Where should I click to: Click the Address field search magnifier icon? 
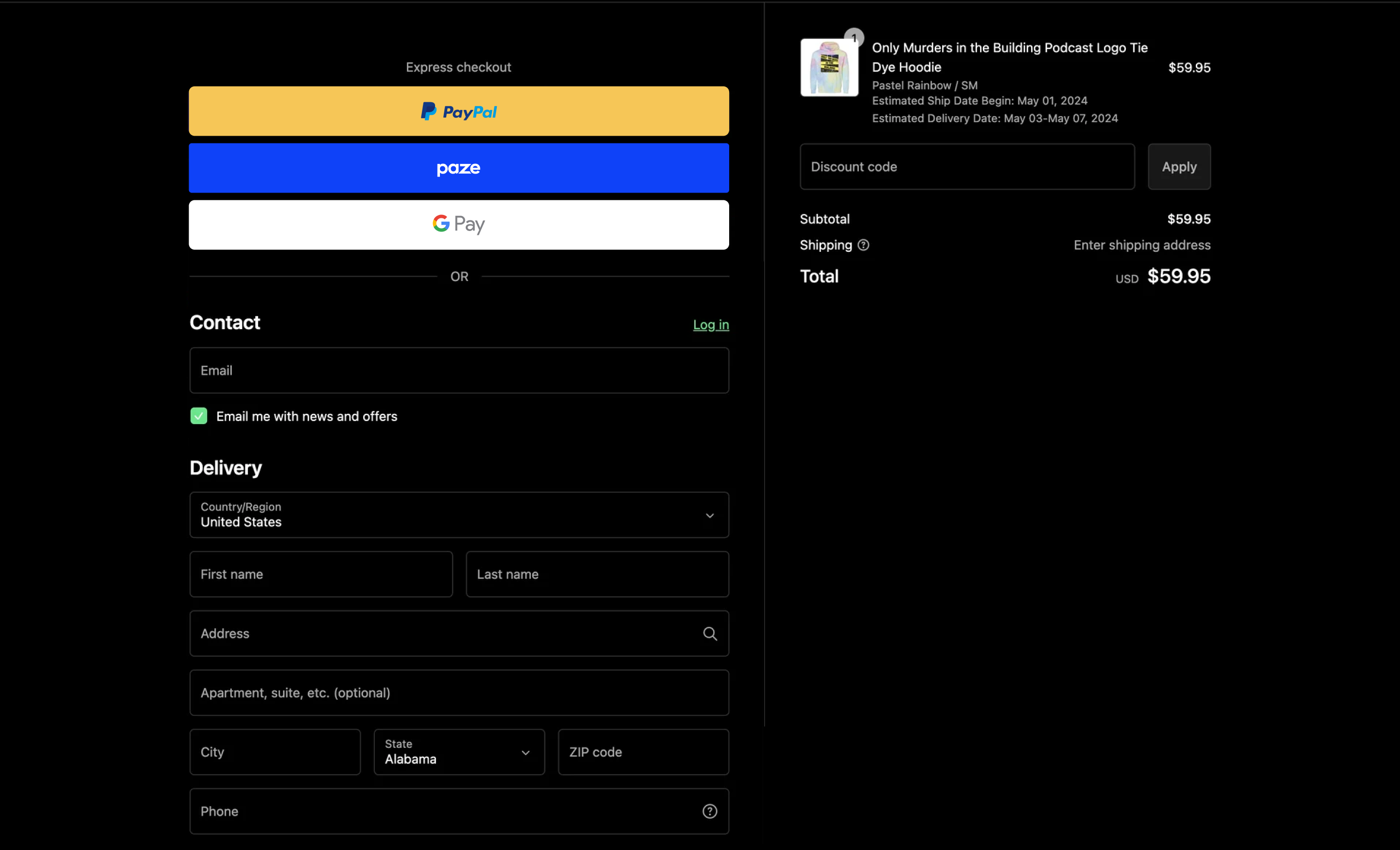(710, 634)
